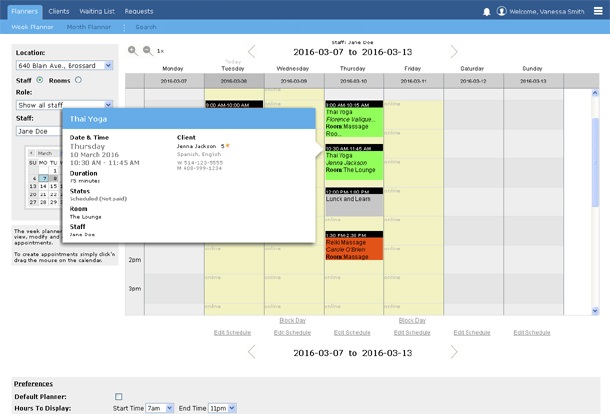Click Edit Schedule link under Sunday

pos(532,332)
